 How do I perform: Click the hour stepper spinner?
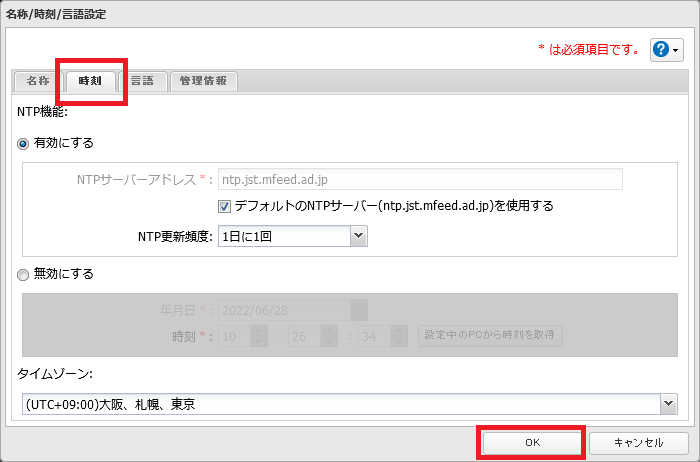(x=258, y=335)
